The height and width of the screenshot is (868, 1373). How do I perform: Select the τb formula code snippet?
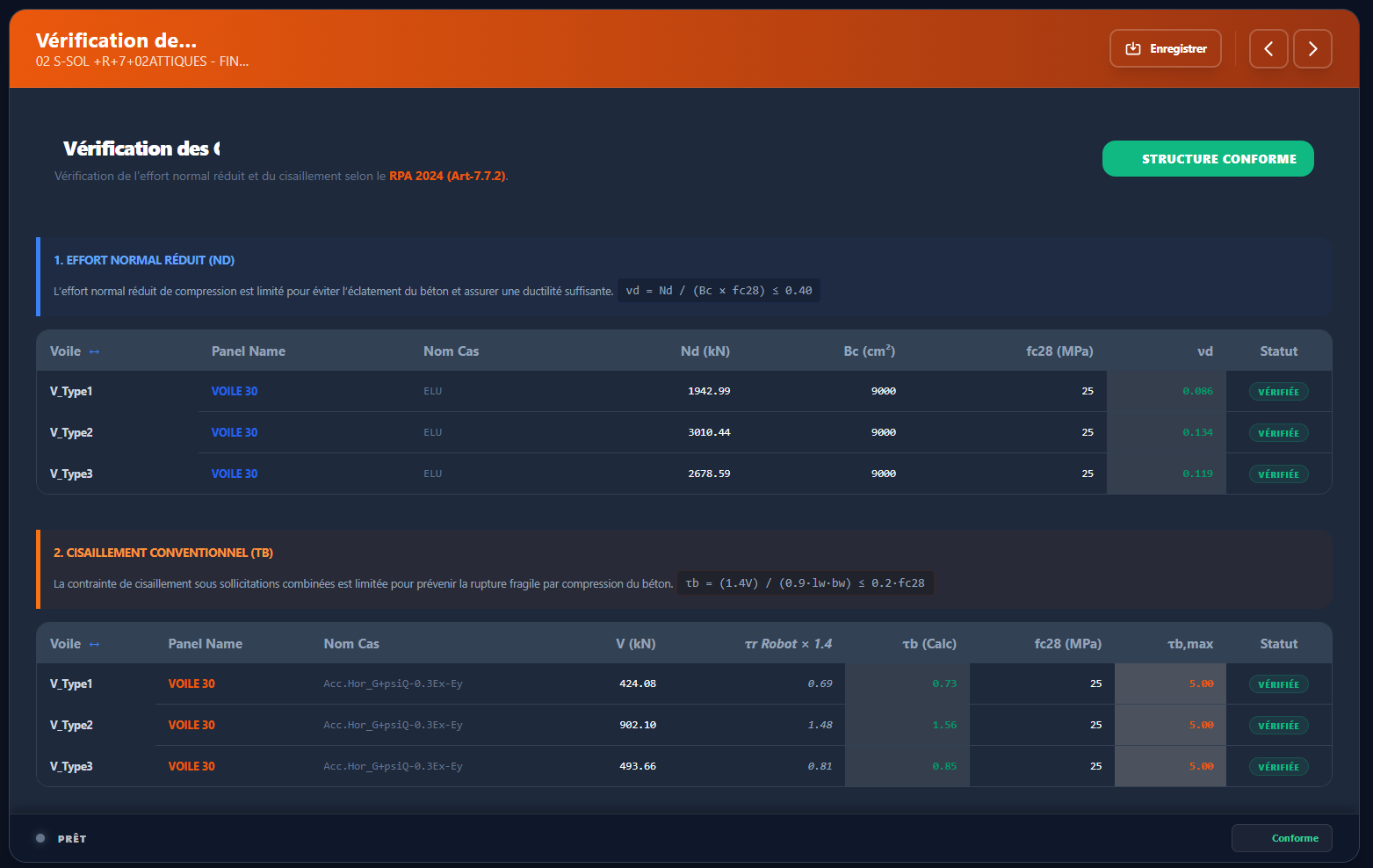805,582
